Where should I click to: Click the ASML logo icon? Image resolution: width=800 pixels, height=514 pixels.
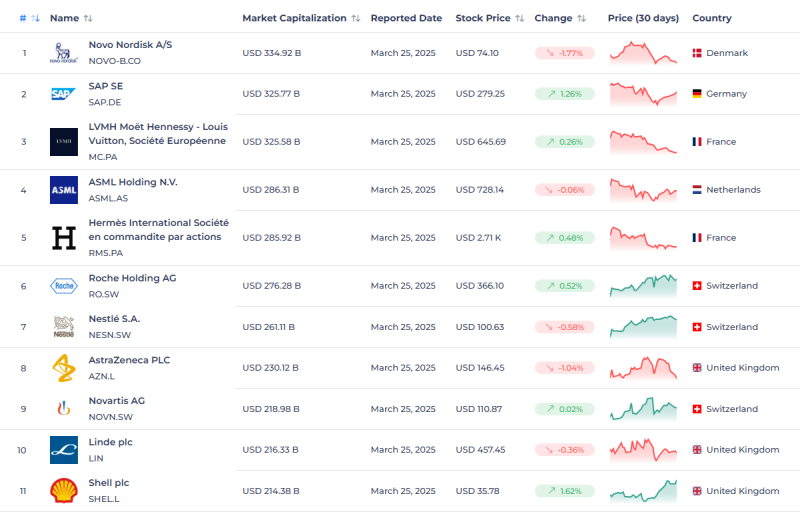coord(63,190)
